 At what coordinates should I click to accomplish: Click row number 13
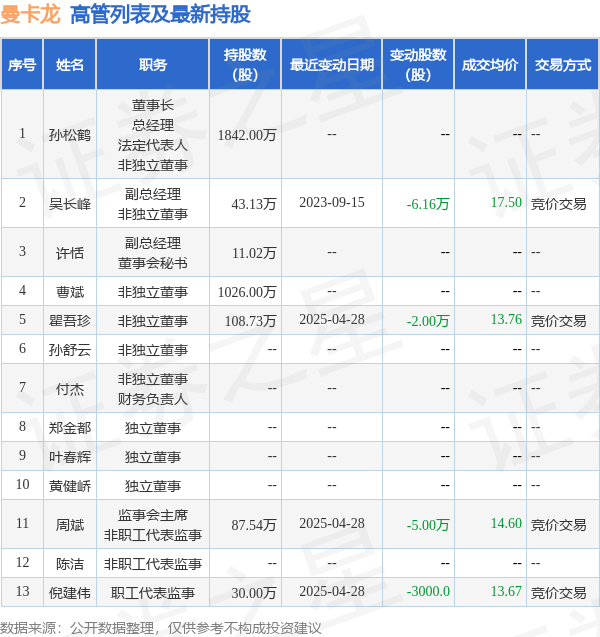(22, 591)
